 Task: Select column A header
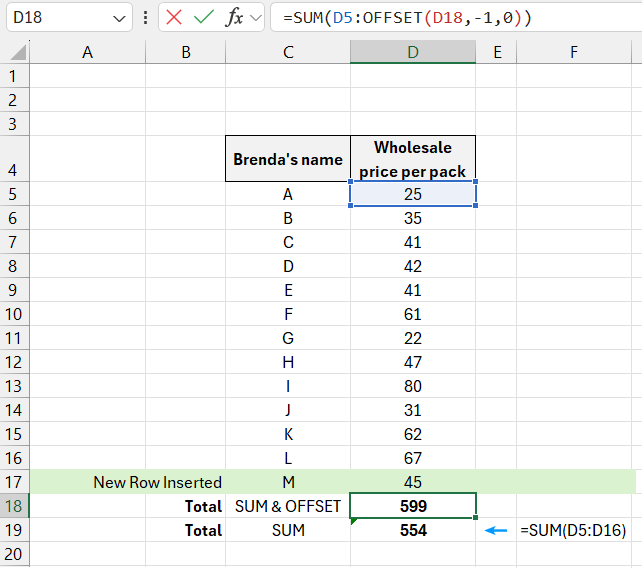(x=87, y=52)
